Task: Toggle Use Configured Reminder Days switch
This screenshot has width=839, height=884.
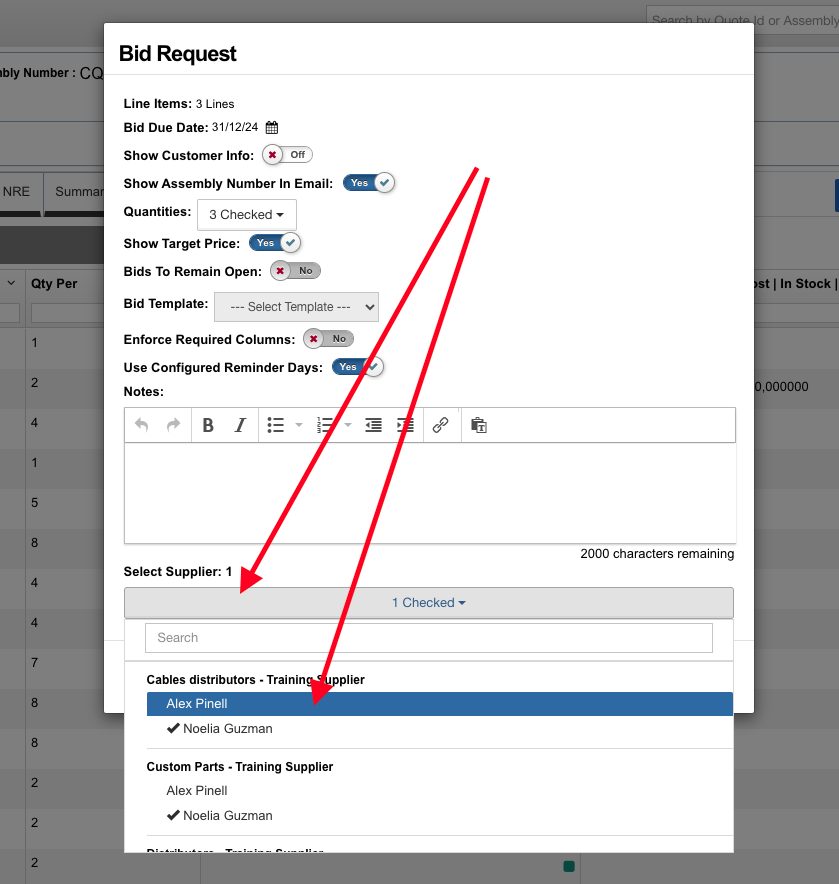Action: tap(357, 367)
